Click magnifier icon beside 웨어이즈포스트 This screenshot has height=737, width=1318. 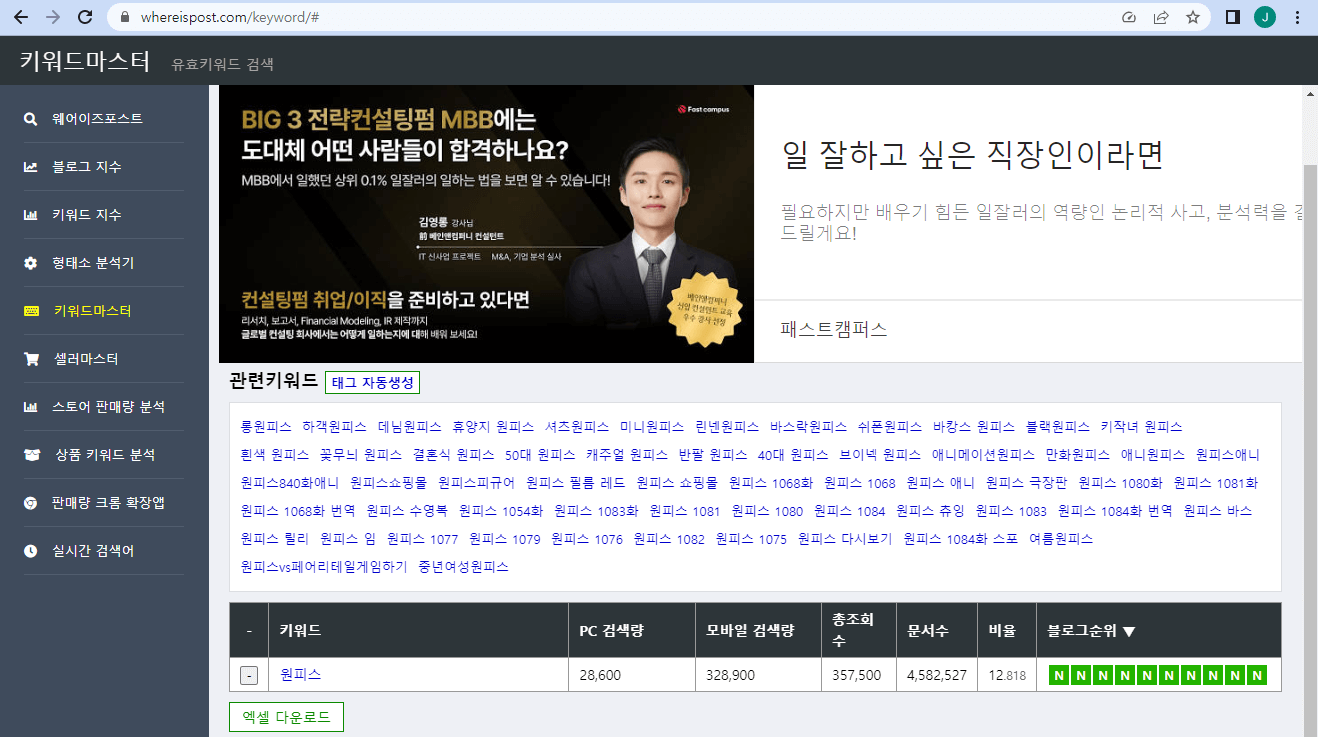[x=31, y=119]
